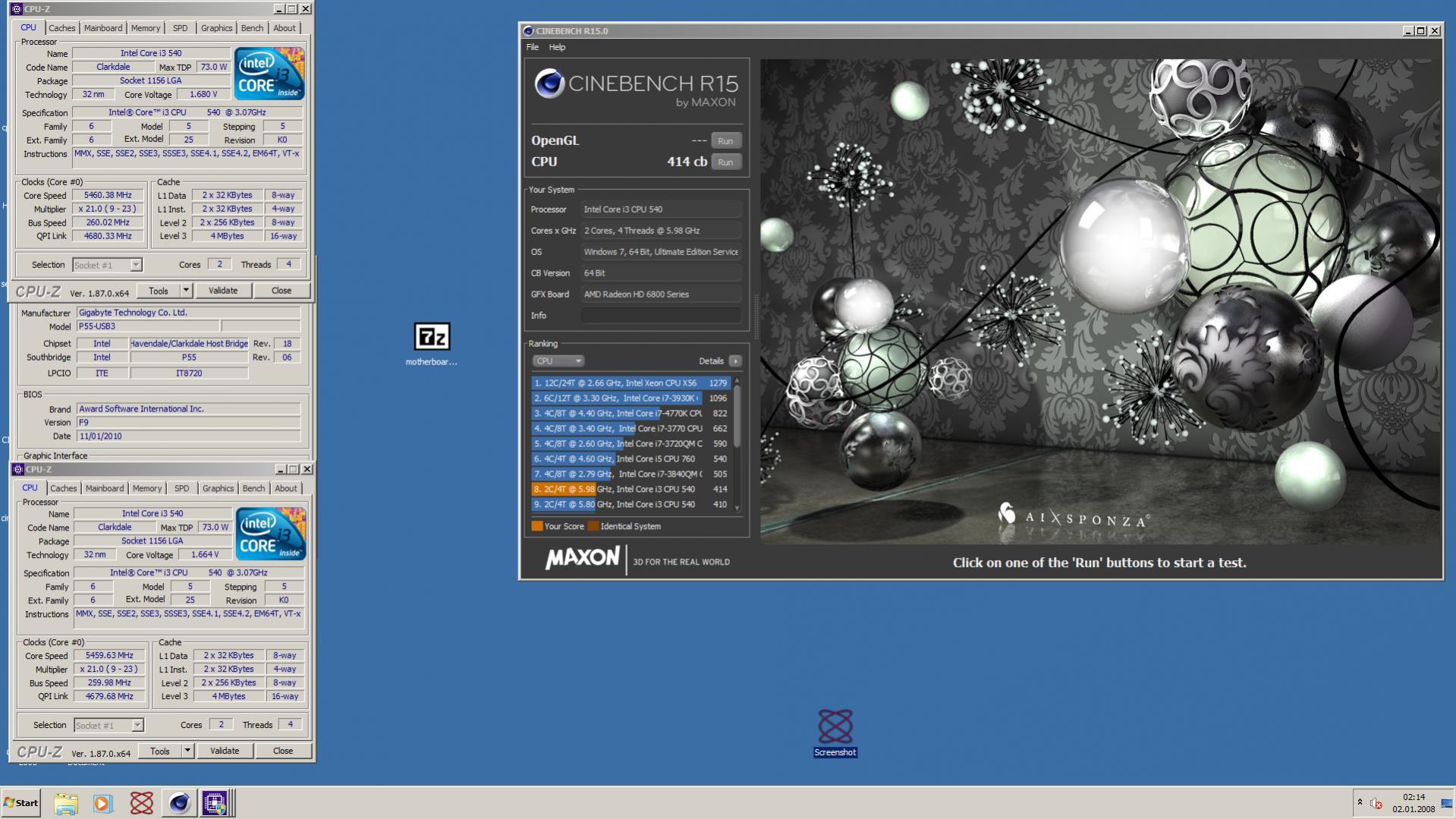Select ranking entry 2, the Core i7-3930K

pyautogui.click(x=631, y=398)
